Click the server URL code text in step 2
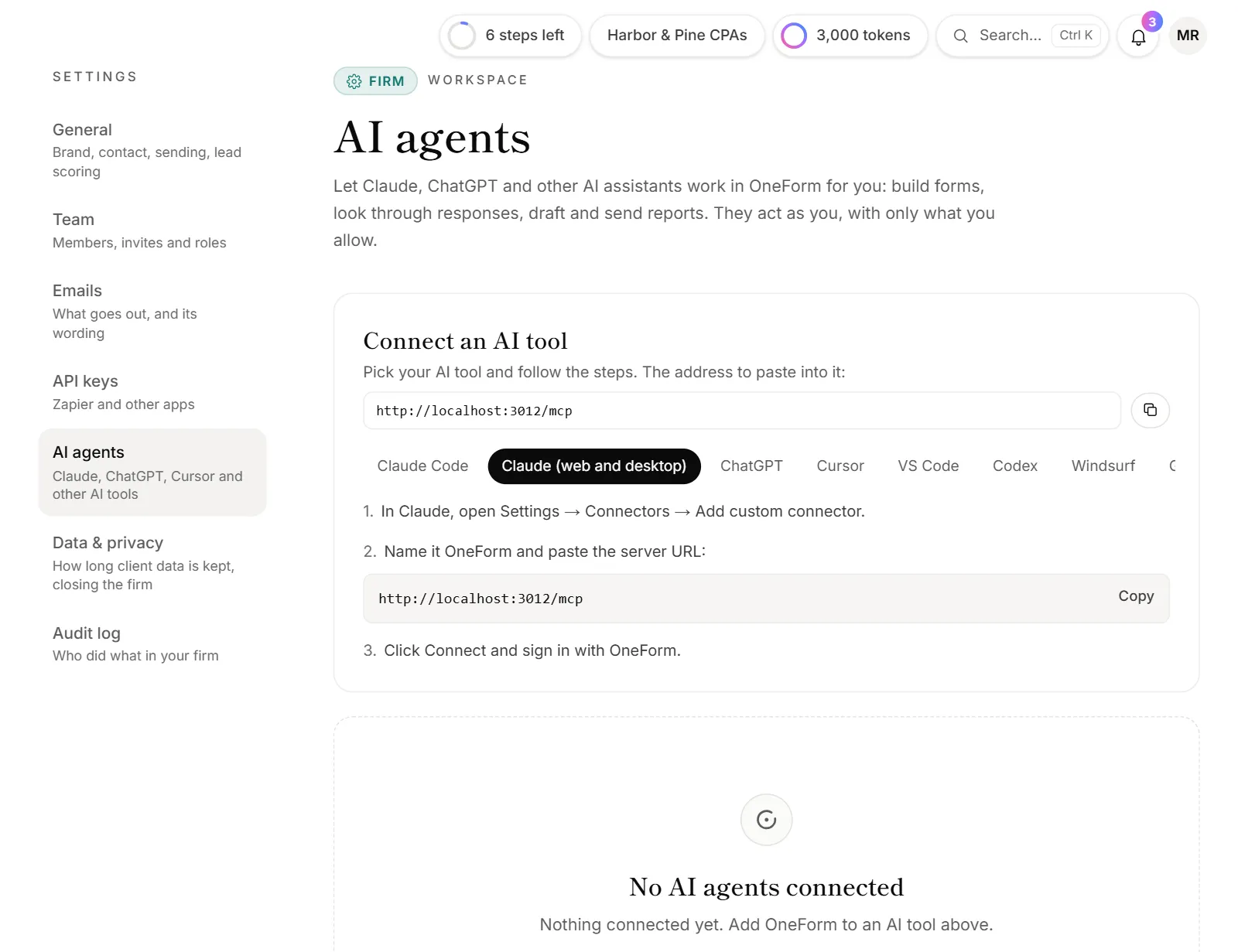The image size is (1238, 952). click(x=480, y=599)
